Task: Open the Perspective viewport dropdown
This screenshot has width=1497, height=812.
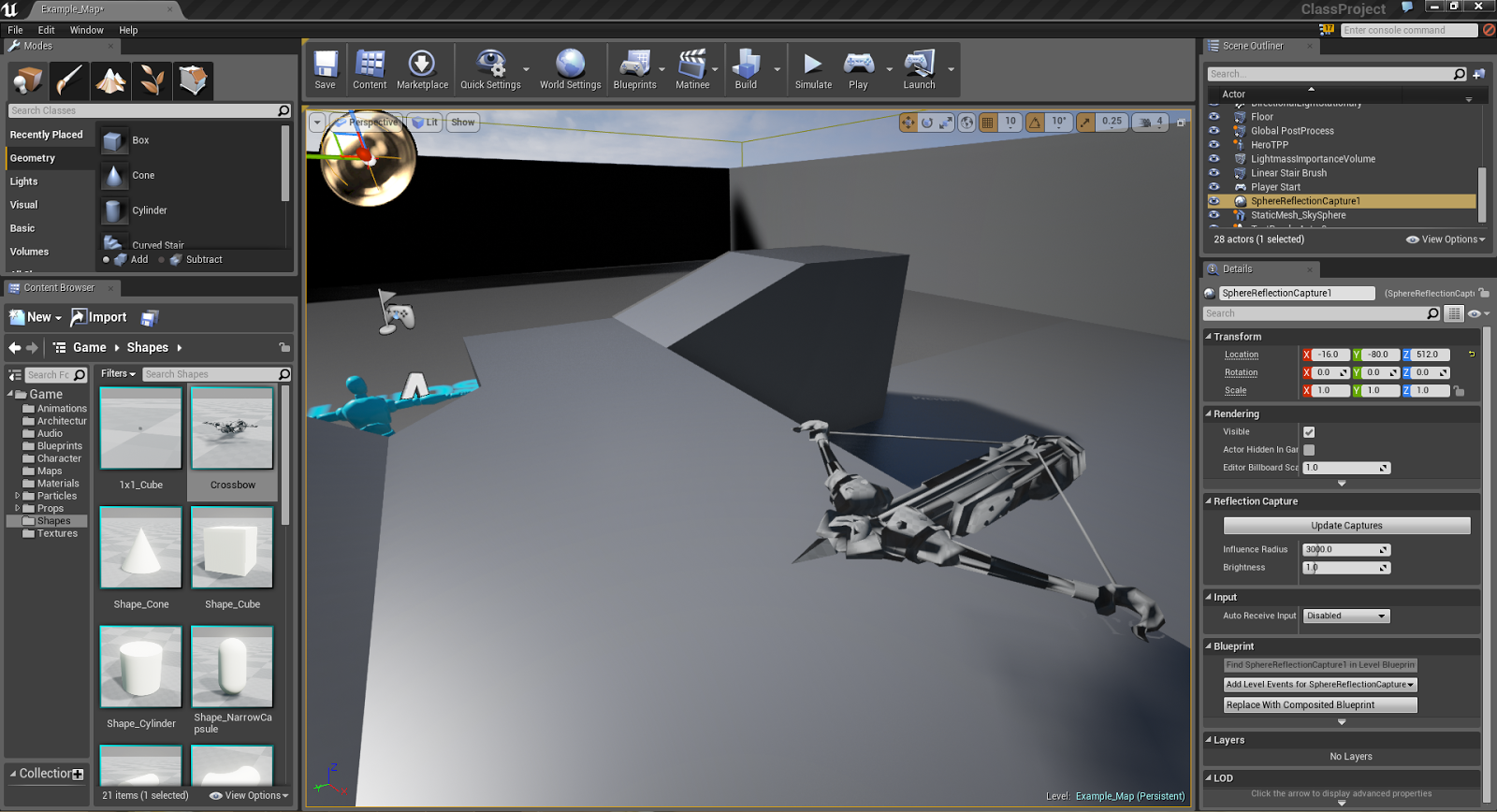Action: (367, 123)
